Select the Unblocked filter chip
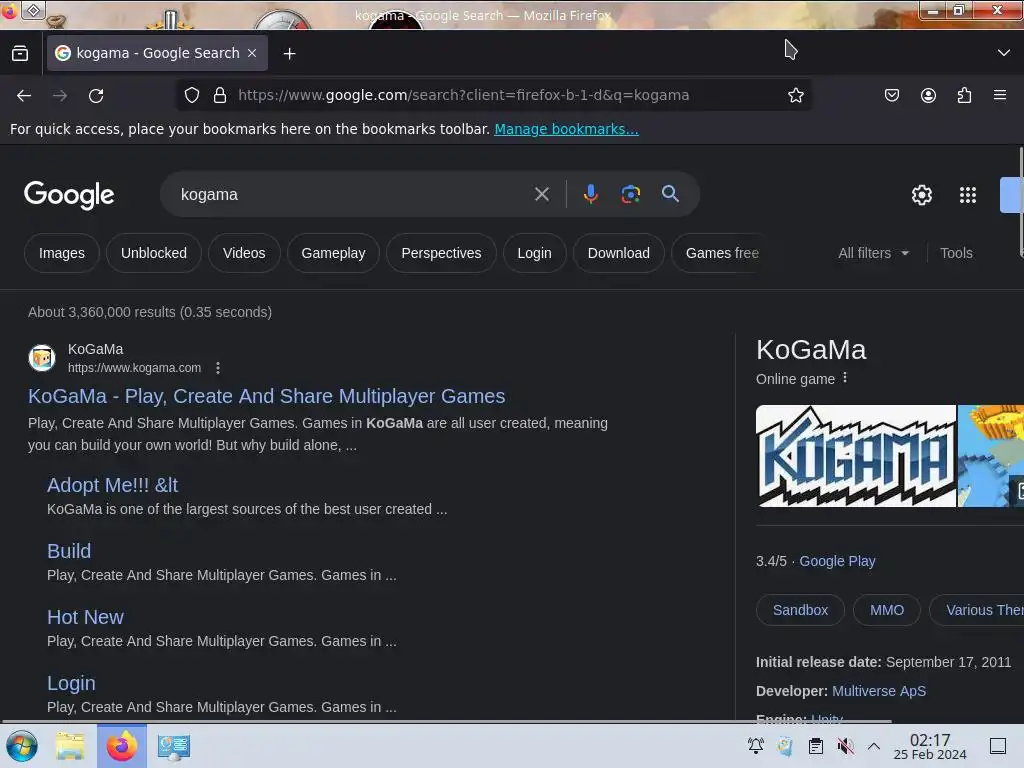 (x=153, y=253)
